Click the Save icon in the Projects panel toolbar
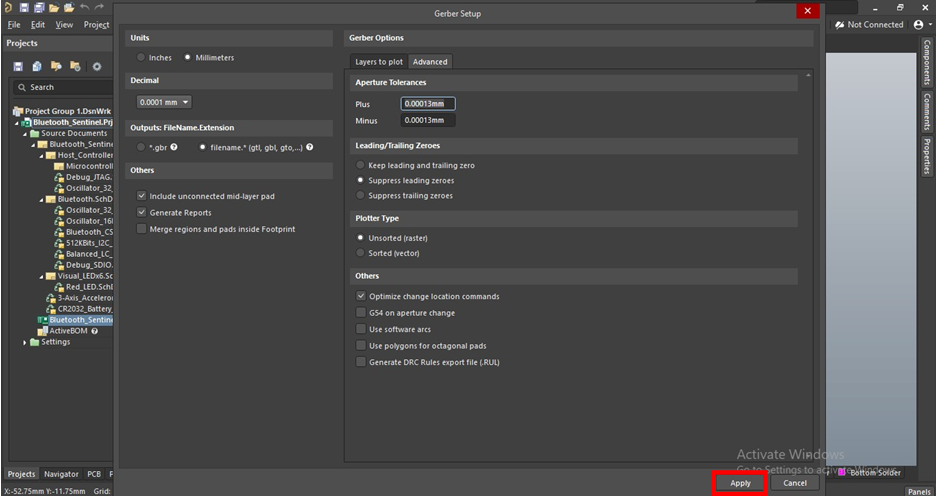This screenshot has height=496, width=936. tap(18, 66)
